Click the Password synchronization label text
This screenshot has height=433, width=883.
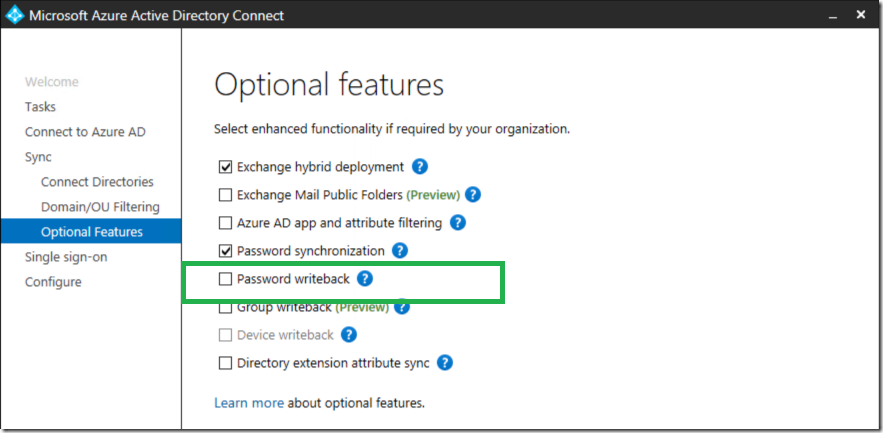coord(311,251)
